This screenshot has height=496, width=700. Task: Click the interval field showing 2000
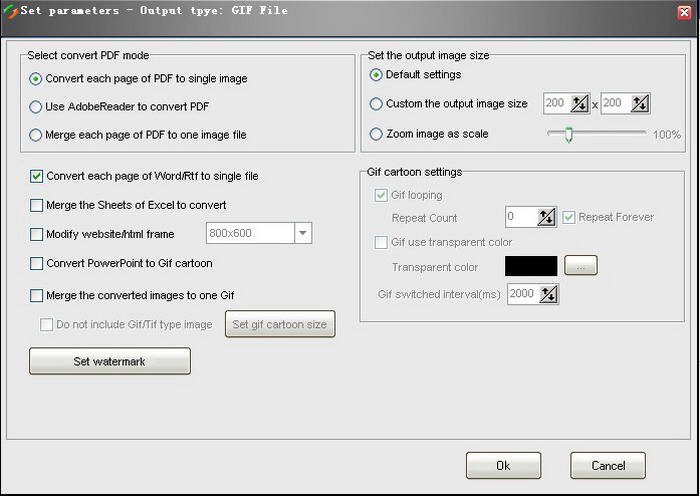click(523, 294)
